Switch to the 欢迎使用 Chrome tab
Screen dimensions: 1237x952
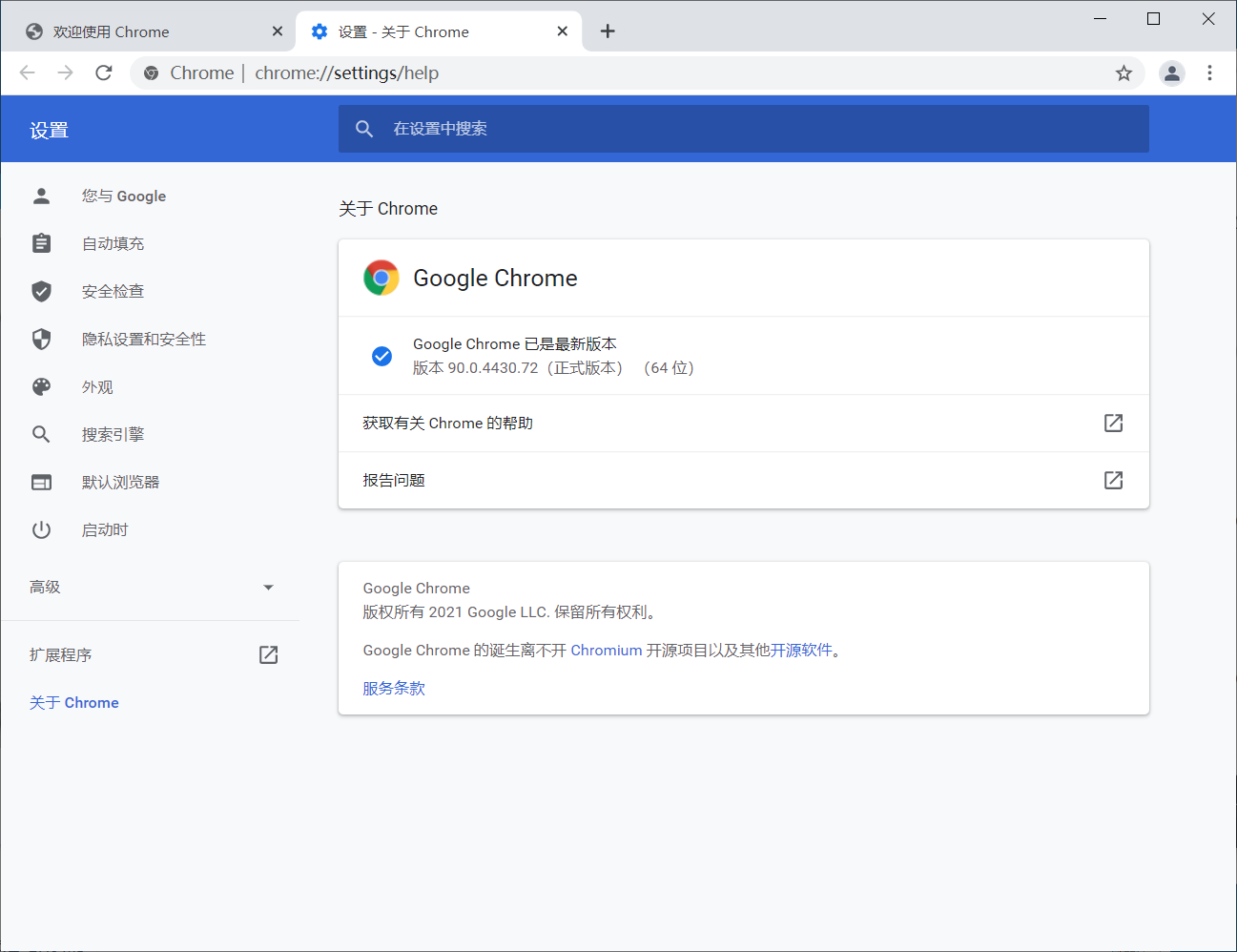(x=153, y=31)
